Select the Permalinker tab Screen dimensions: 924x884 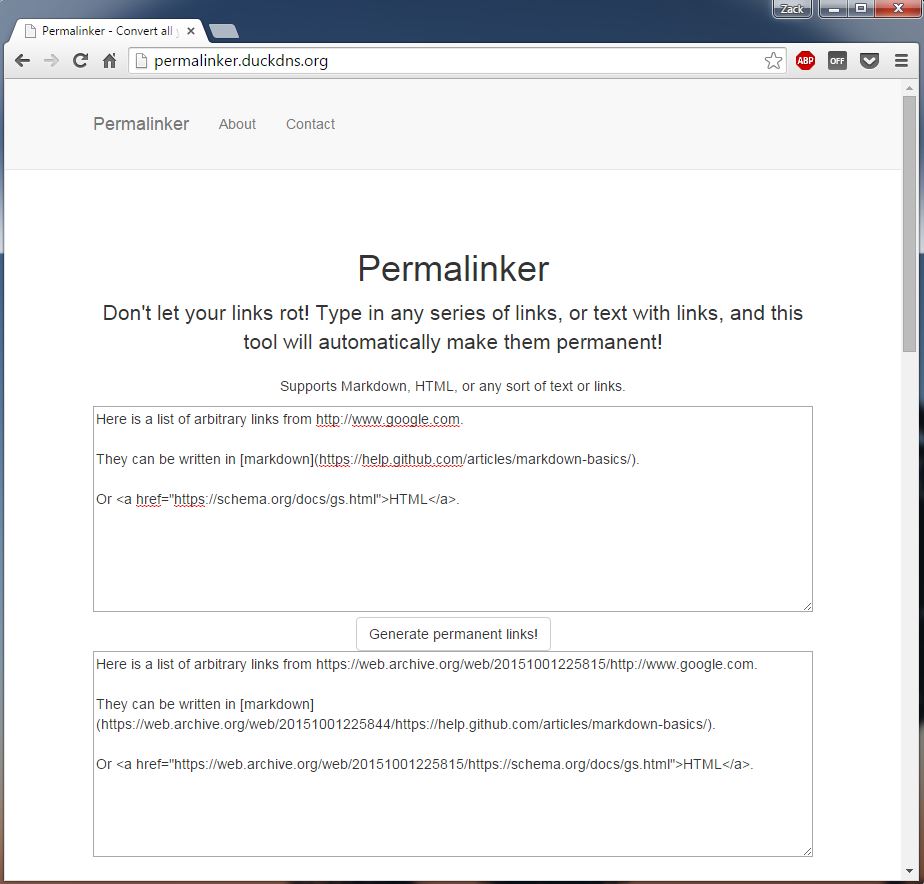pos(106,31)
